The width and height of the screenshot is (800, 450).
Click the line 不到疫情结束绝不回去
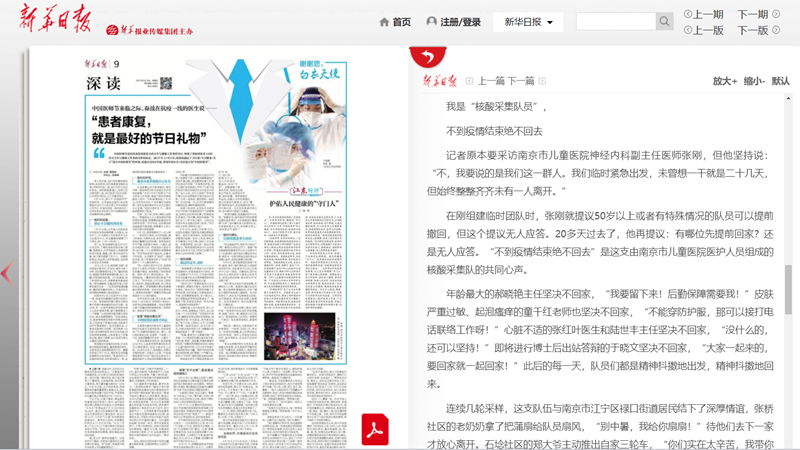(x=494, y=131)
